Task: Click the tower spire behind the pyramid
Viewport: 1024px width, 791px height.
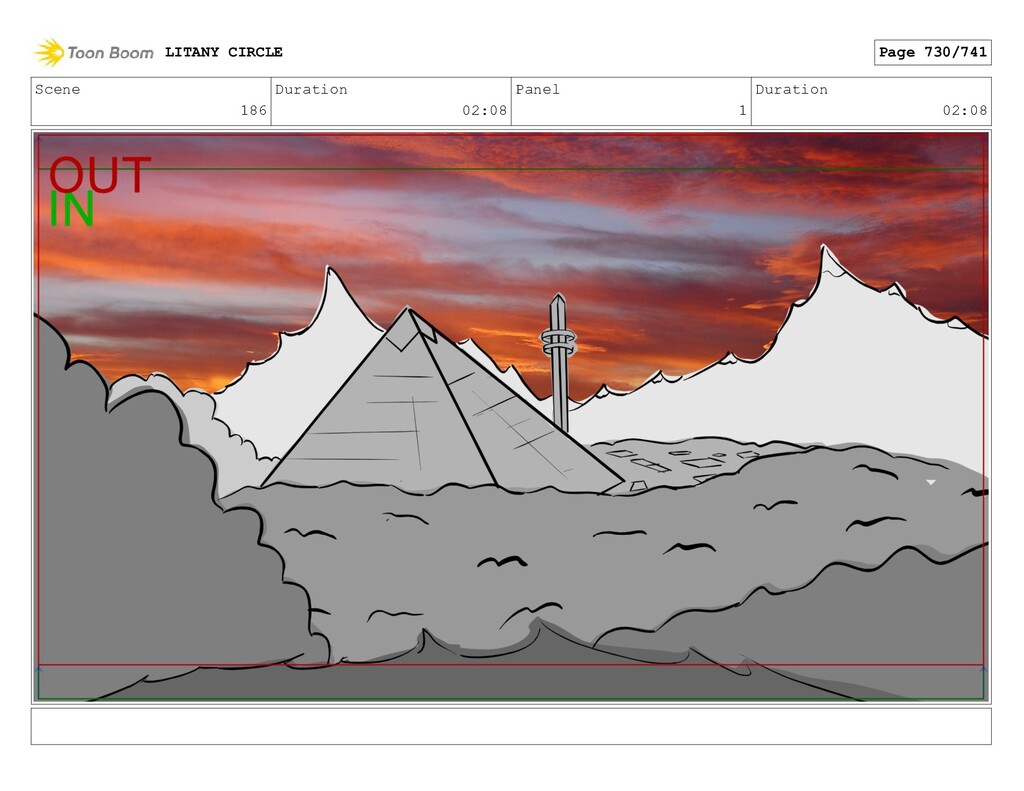Action: pos(558,361)
